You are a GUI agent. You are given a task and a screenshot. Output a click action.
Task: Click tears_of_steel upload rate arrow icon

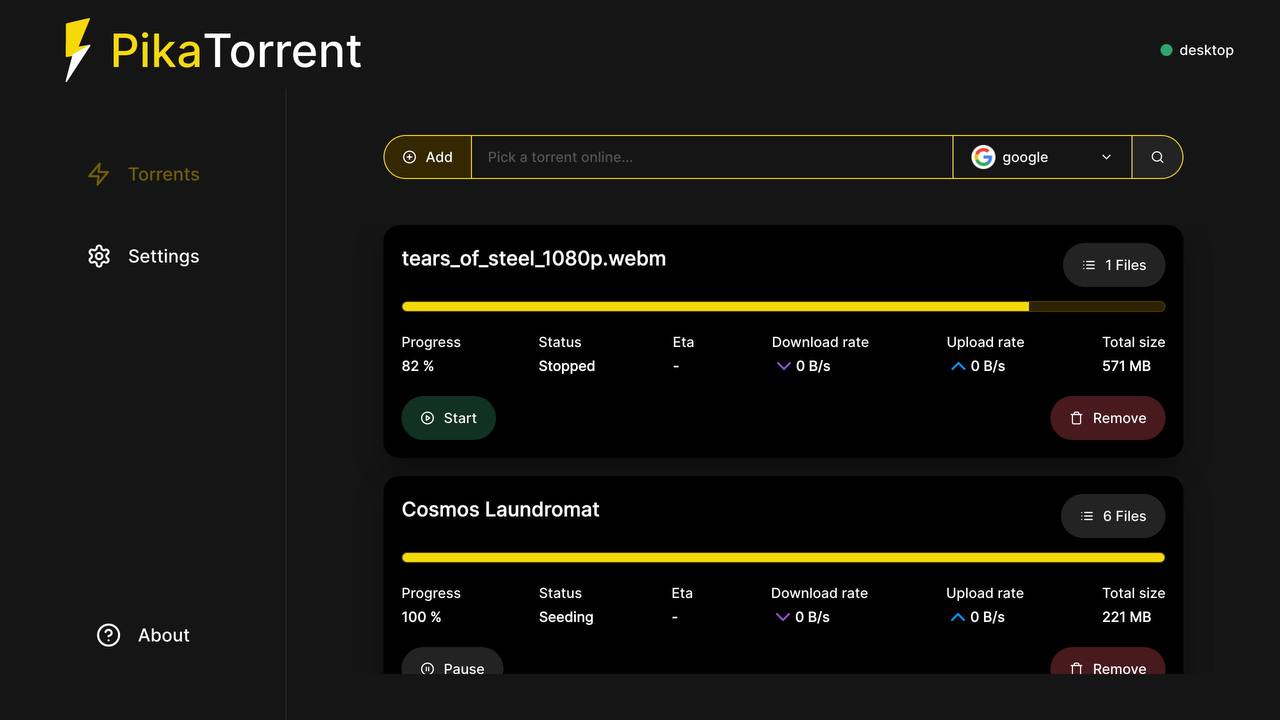pyautogui.click(x=958, y=366)
